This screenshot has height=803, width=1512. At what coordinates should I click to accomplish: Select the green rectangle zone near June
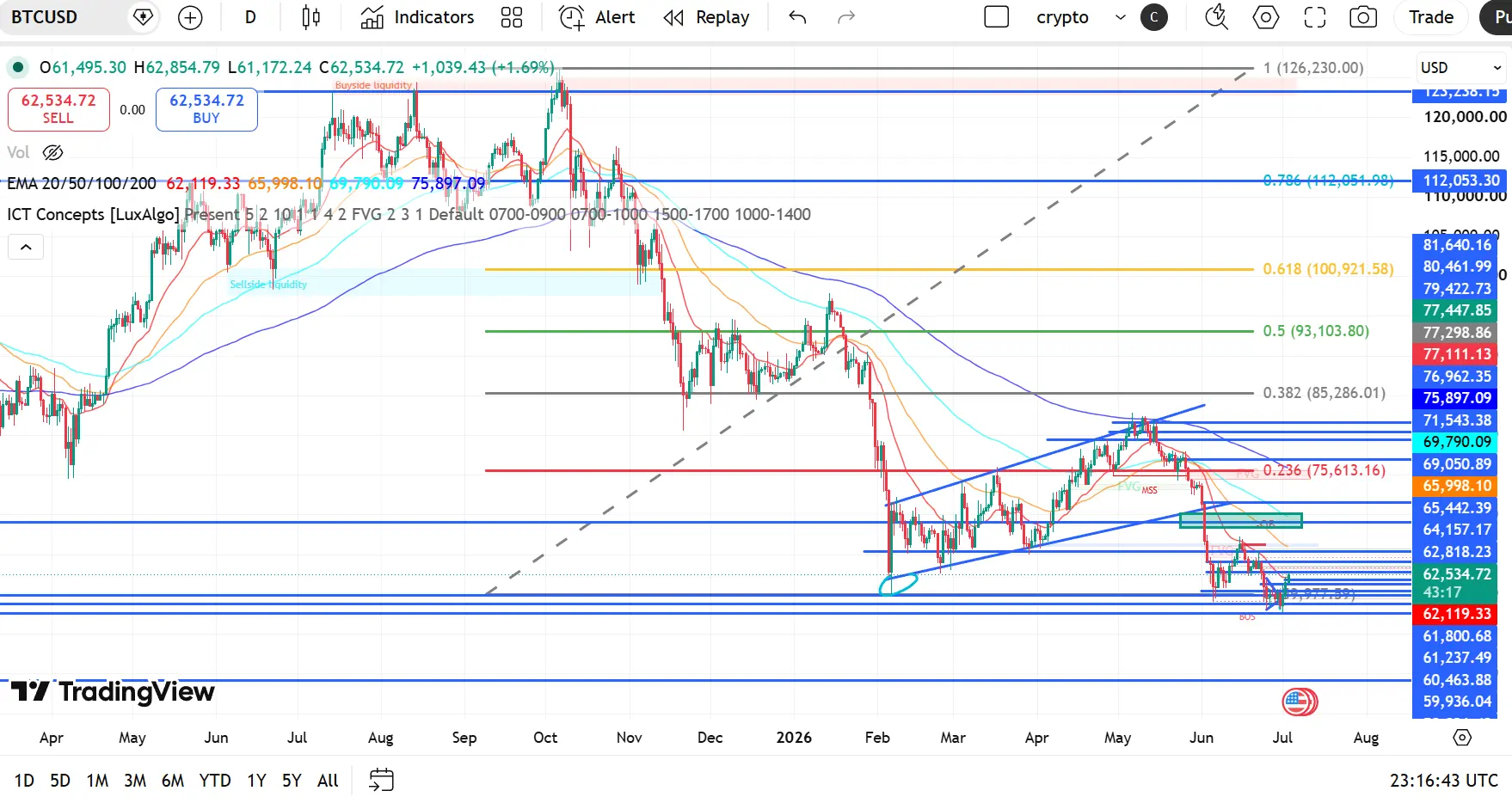(x=1240, y=520)
